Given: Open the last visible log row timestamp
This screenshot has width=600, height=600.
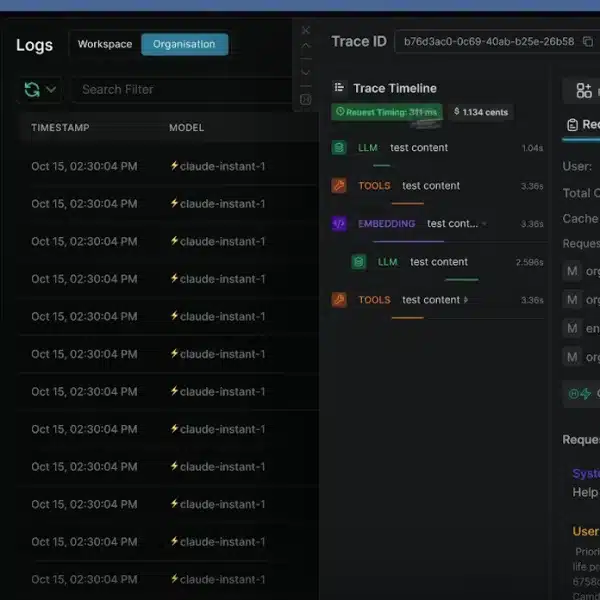Looking at the screenshot, I should (x=84, y=579).
